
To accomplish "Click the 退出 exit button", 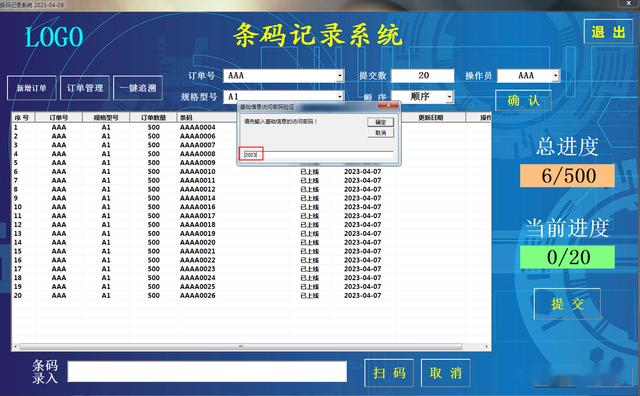I will 608,31.
